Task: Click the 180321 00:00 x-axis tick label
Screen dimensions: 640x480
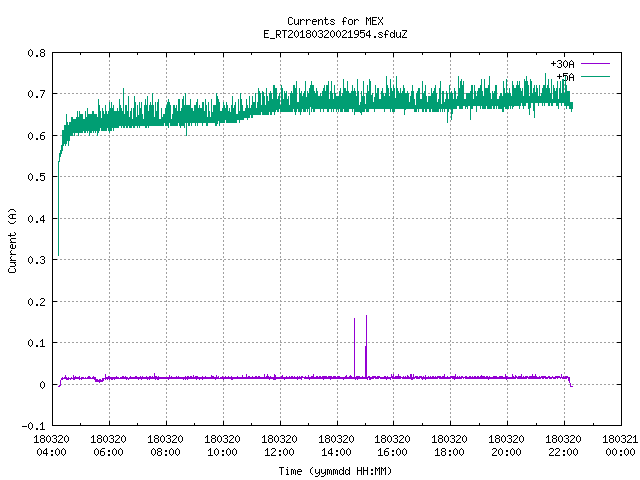Action: click(x=620, y=446)
